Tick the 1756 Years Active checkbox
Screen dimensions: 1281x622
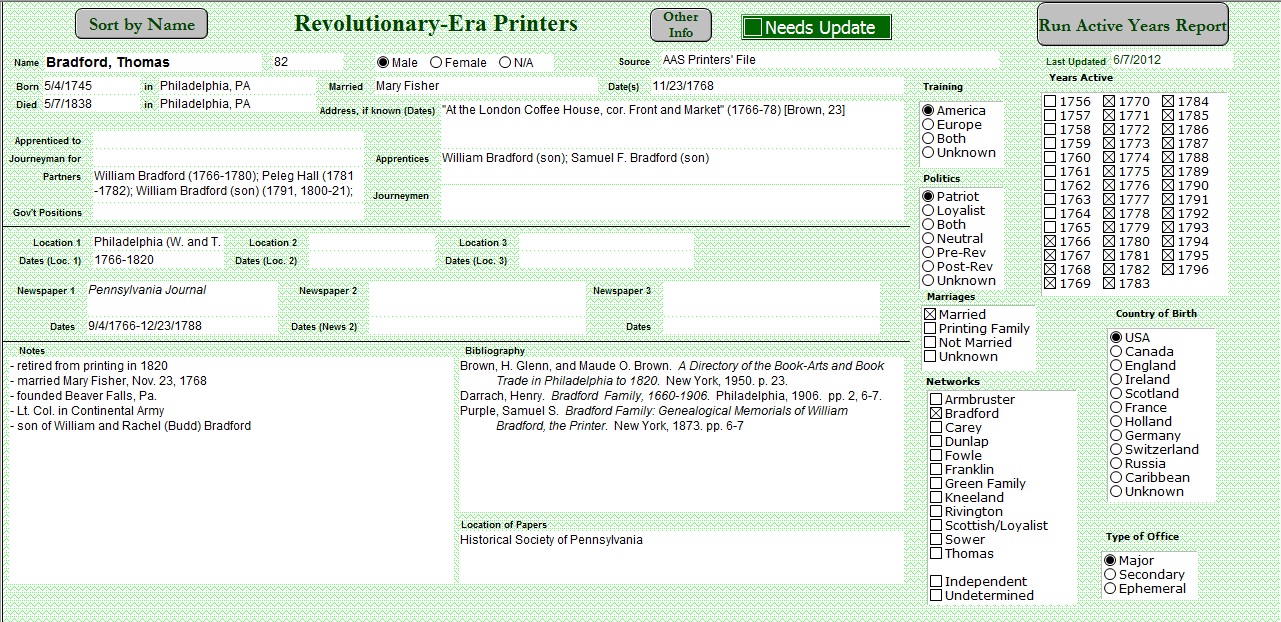tap(1050, 102)
